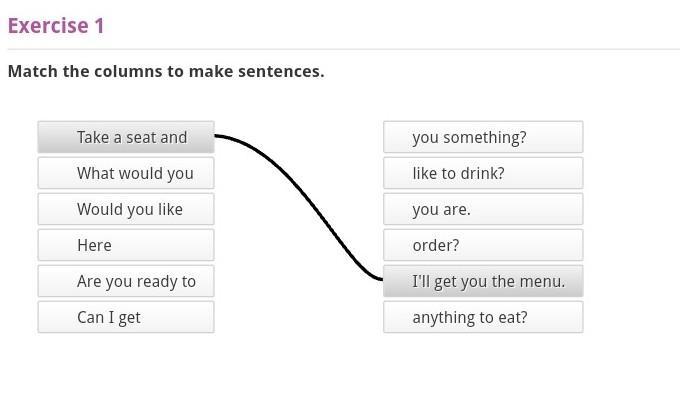Click the curve's start at the 'Take a seat and' edge
680x416 pixels.
(x=217, y=136)
